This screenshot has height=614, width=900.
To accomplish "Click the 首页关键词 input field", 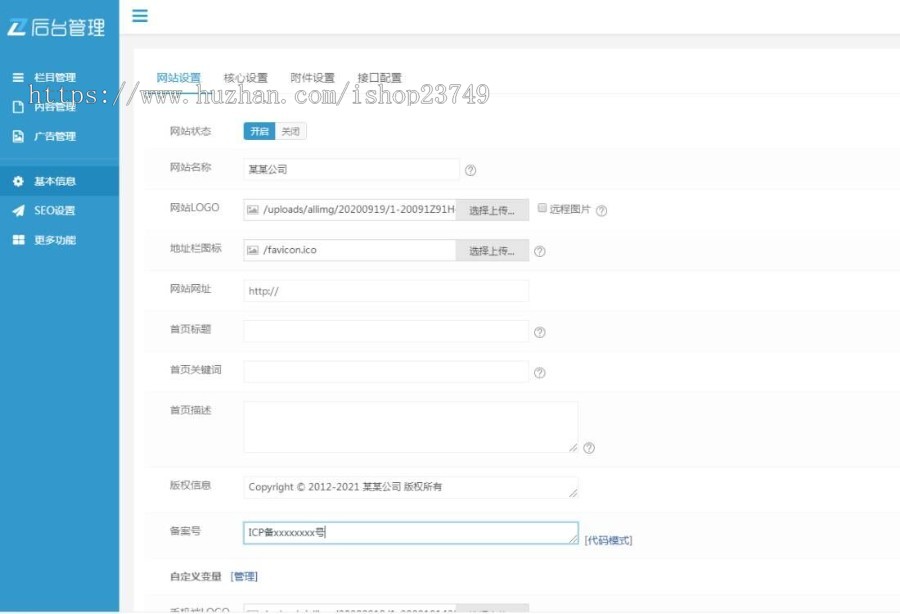I will [386, 372].
